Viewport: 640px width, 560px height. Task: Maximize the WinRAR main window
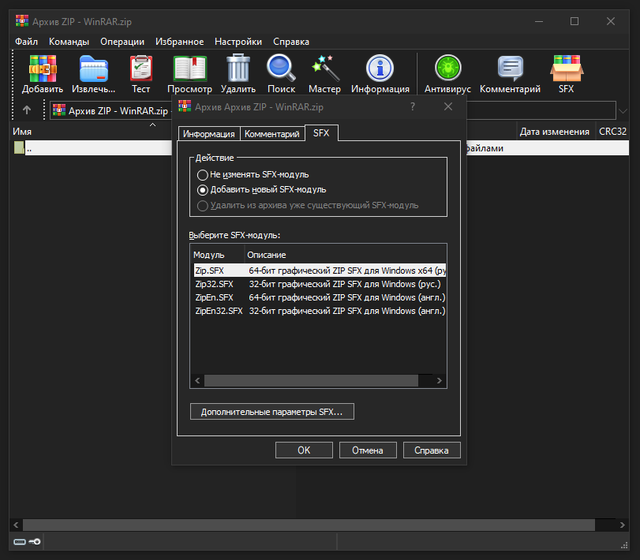pos(574,21)
